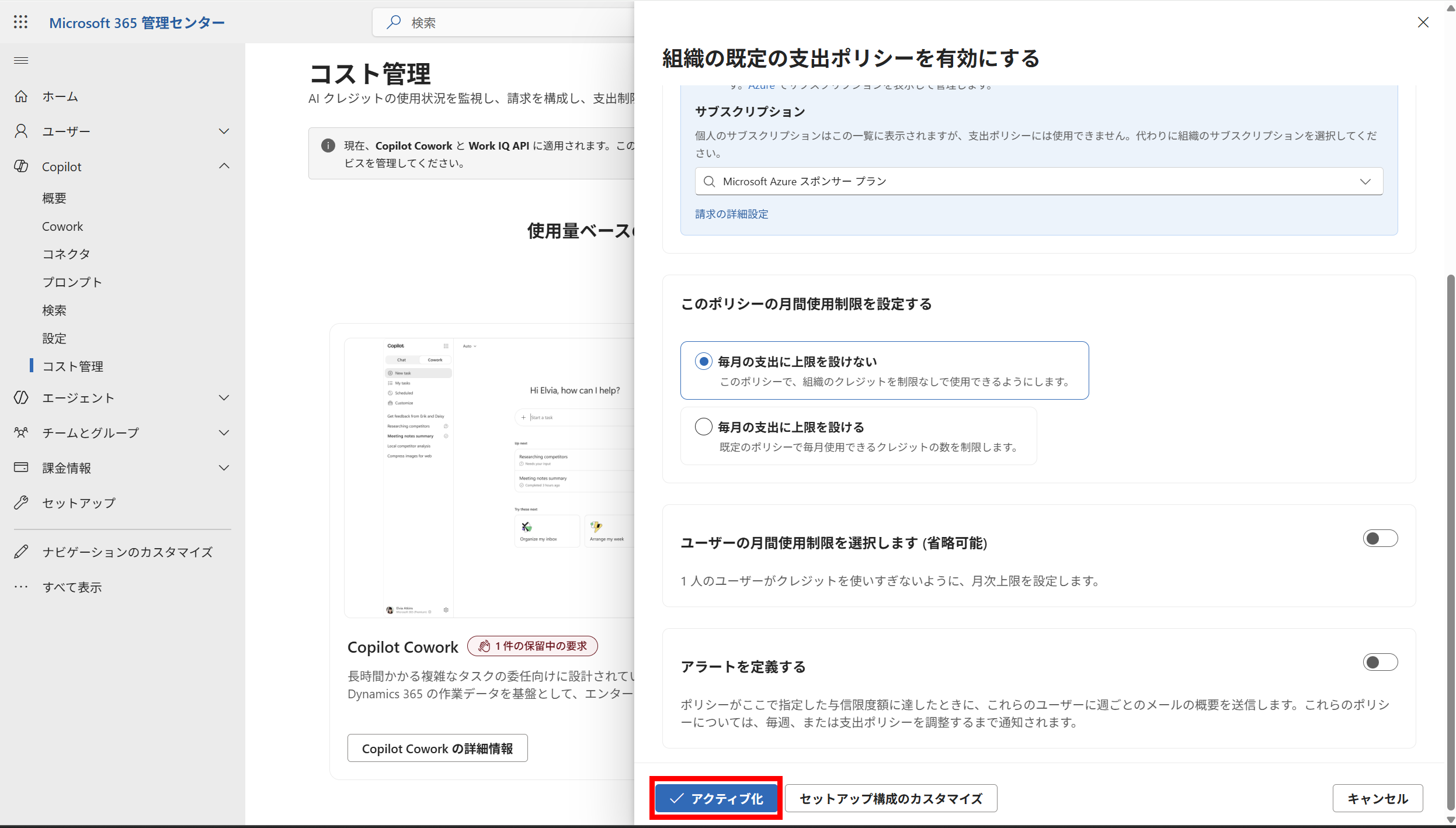
Task: Click the Copilot Cowork card title
Action: [403, 647]
